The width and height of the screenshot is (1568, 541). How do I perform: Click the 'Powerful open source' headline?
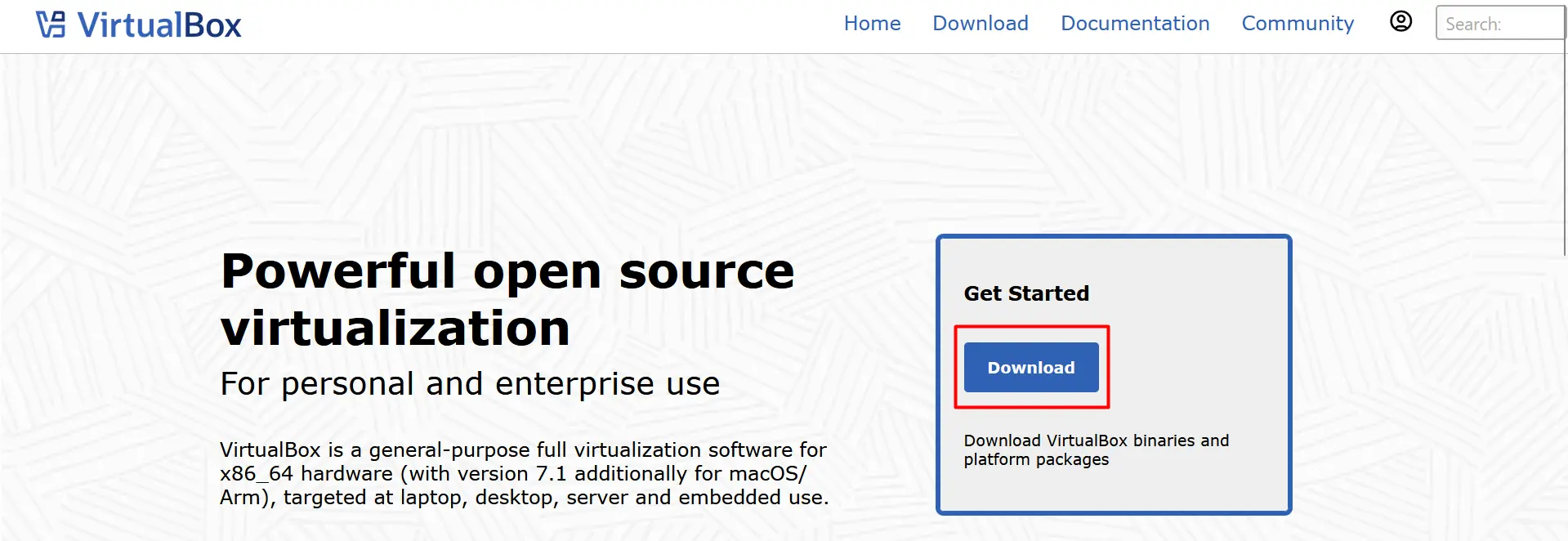[x=507, y=271]
